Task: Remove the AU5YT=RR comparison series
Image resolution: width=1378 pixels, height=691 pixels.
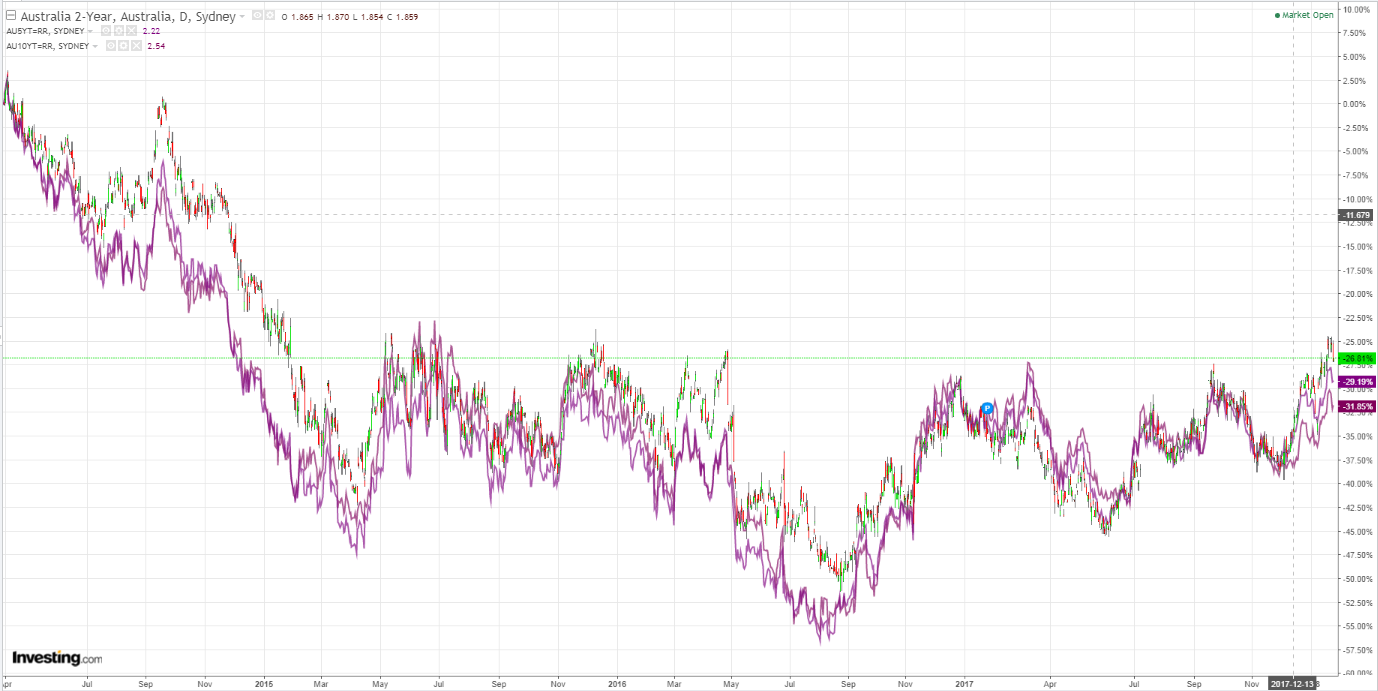Action: [x=132, y=31]
